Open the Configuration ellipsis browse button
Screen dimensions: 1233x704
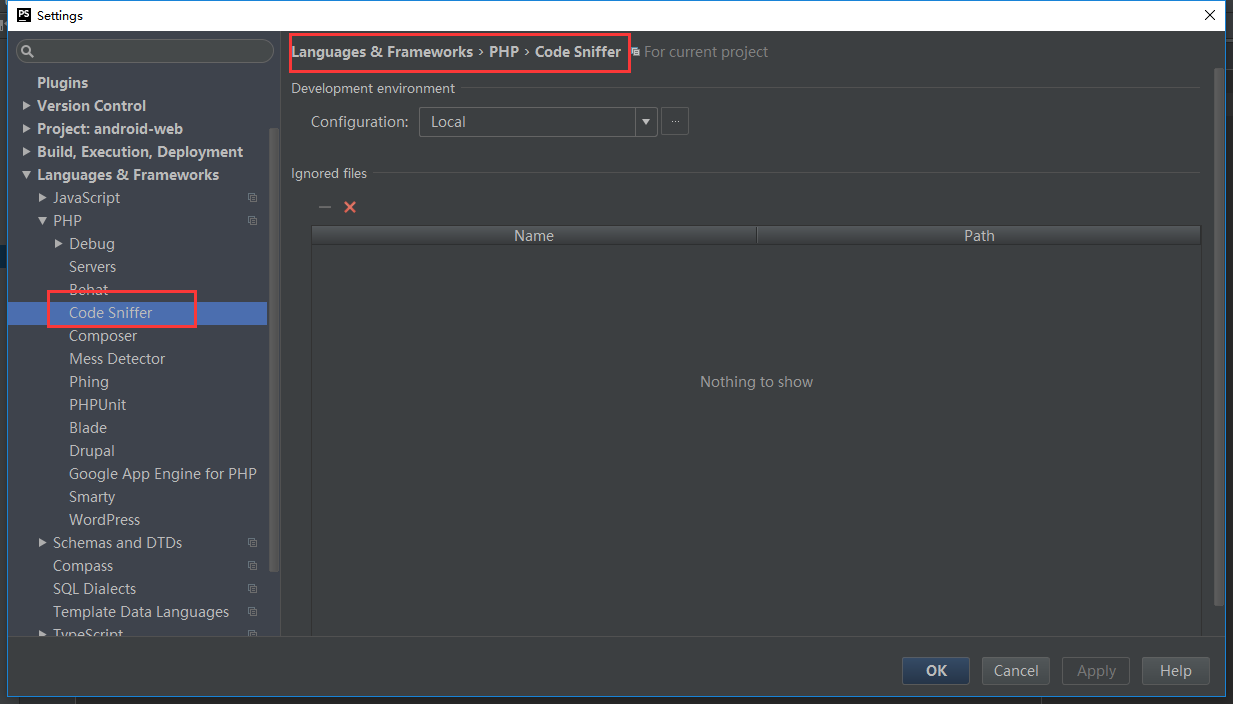click(x=675, y=122)
